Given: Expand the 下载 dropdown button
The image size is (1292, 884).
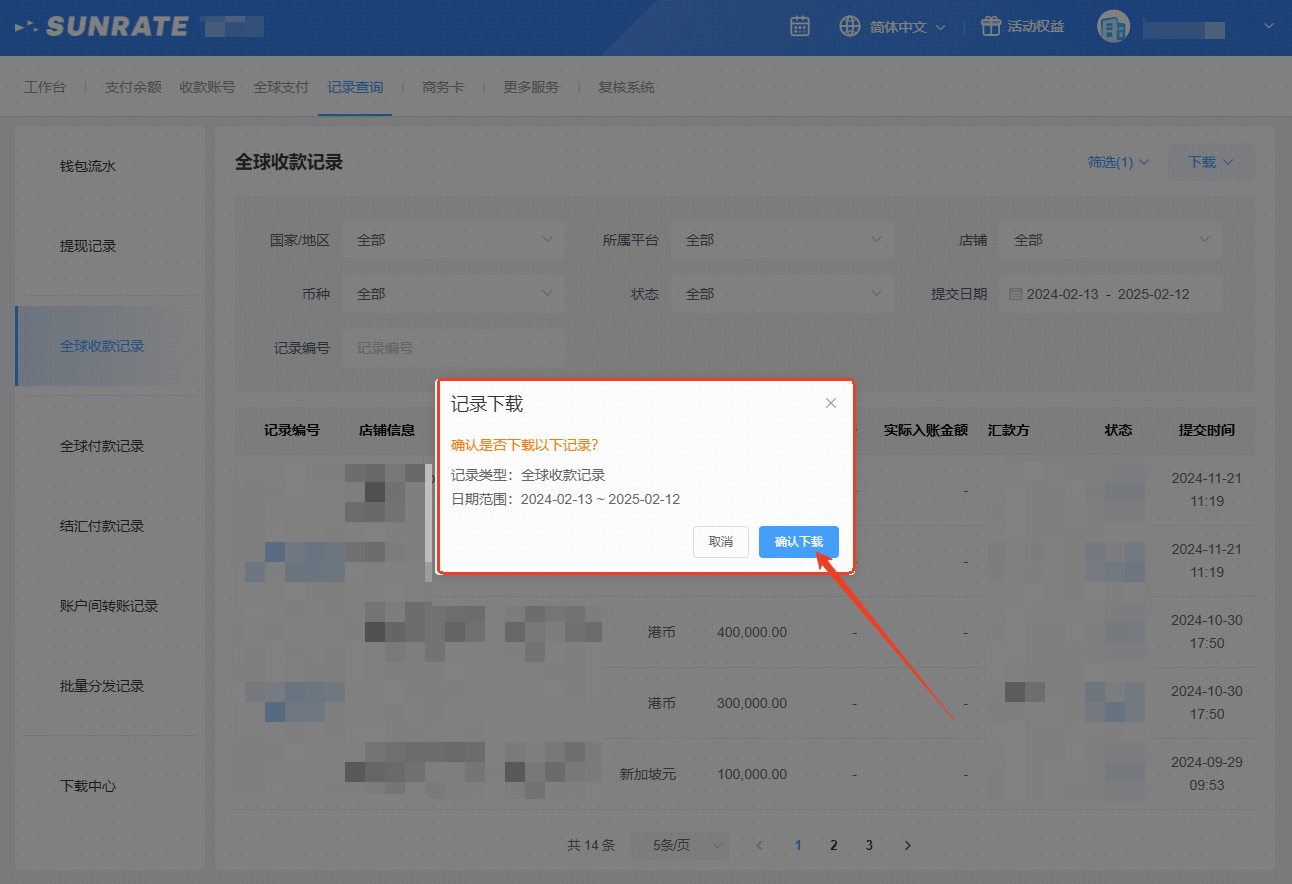Looking at the screenshot, I should point(1210,162).
